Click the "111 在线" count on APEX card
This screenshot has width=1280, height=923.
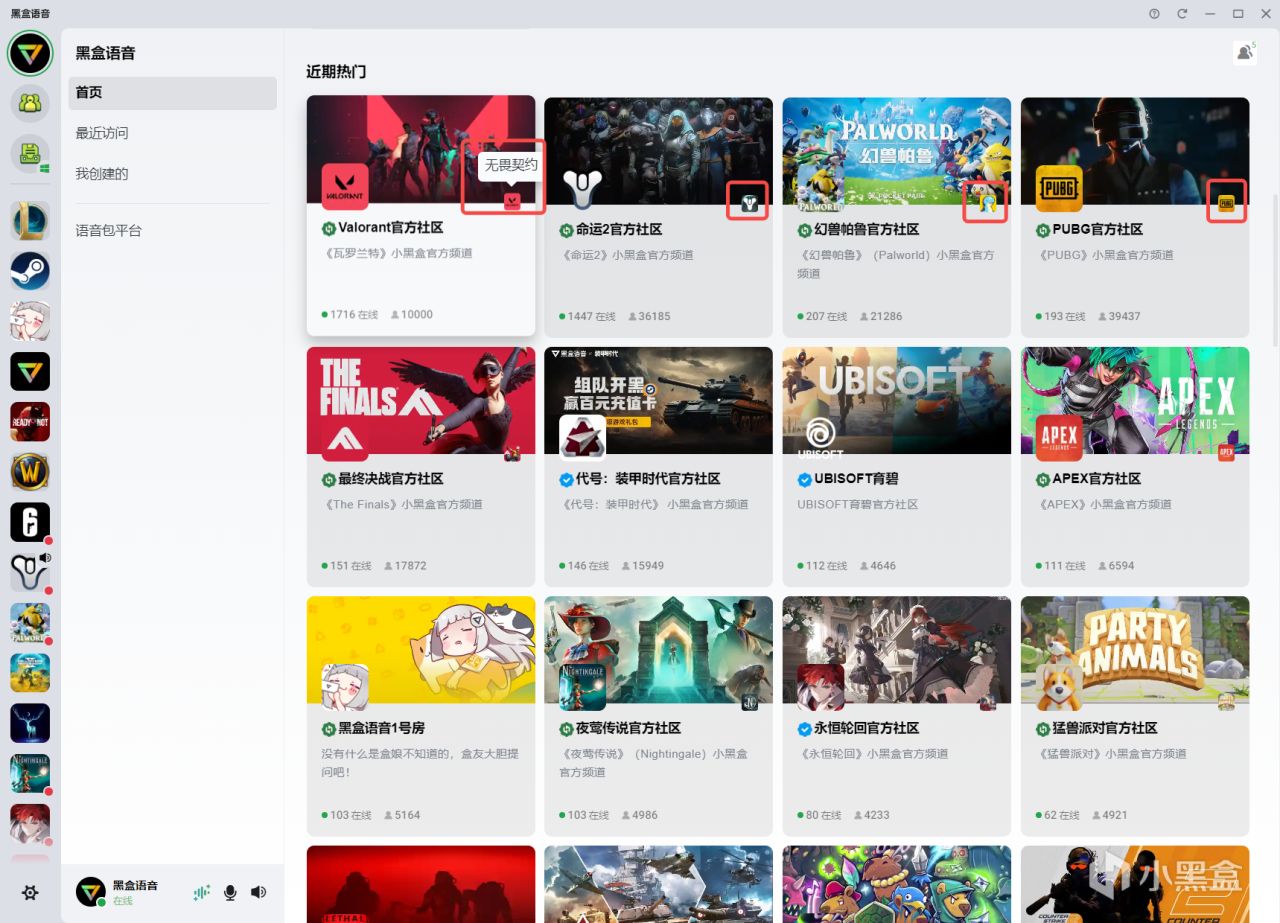tap(1060, 566)
